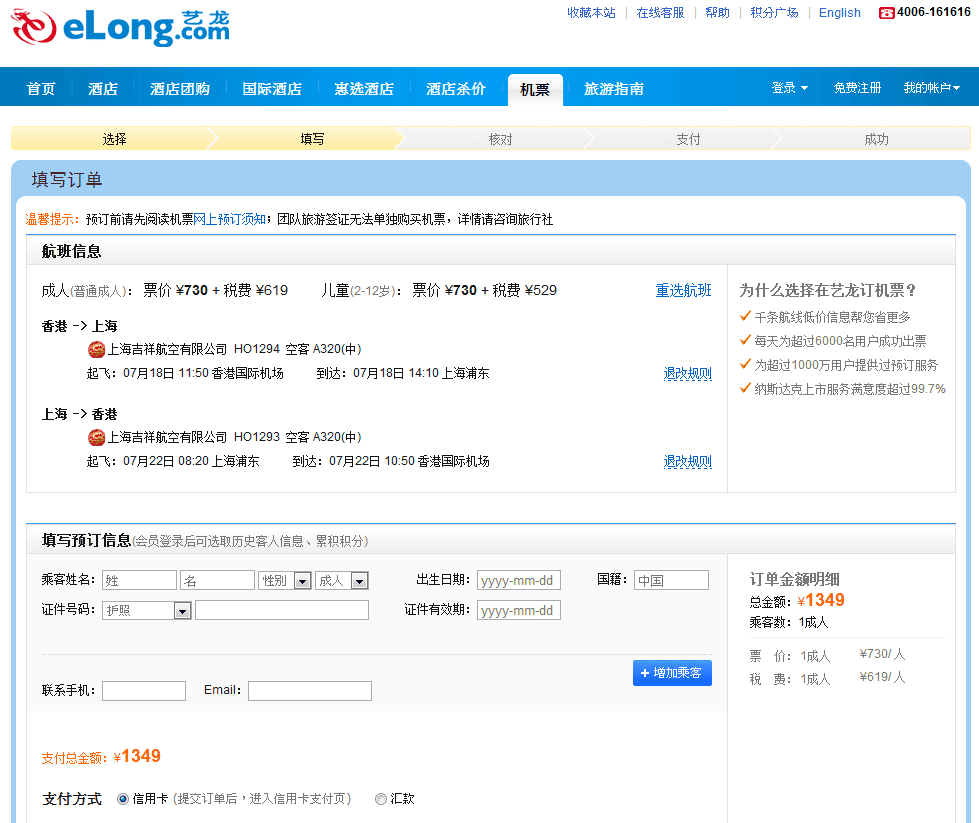Click the 出生日期 date input field
The width and height of the screenshot is (979, 823).
tap(518, 580)
